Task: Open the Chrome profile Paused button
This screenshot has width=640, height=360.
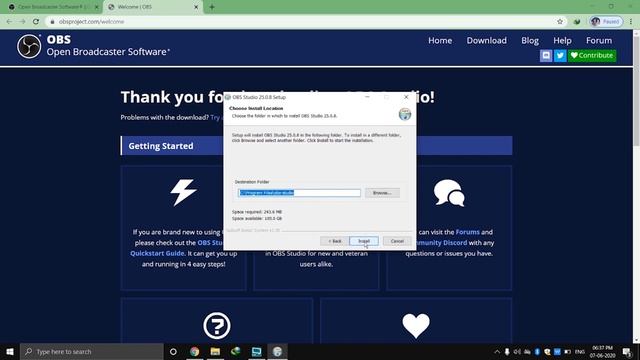Action: click(606, 21)
